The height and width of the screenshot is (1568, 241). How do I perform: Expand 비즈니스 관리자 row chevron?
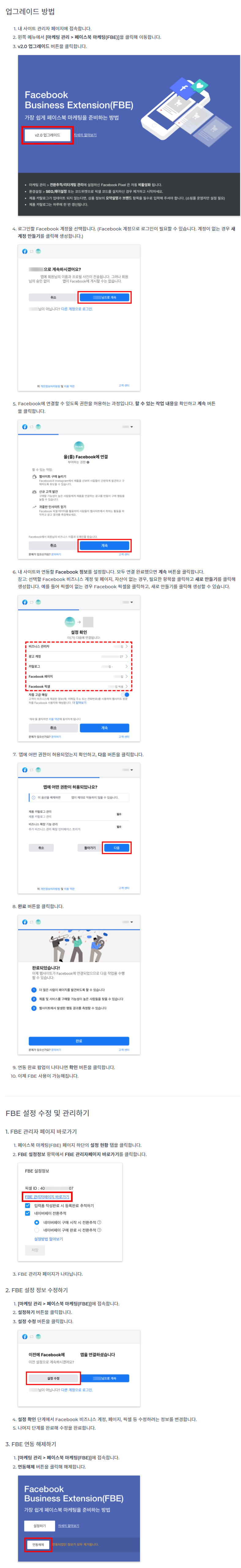pyautogui.click(x=126, y=646)
